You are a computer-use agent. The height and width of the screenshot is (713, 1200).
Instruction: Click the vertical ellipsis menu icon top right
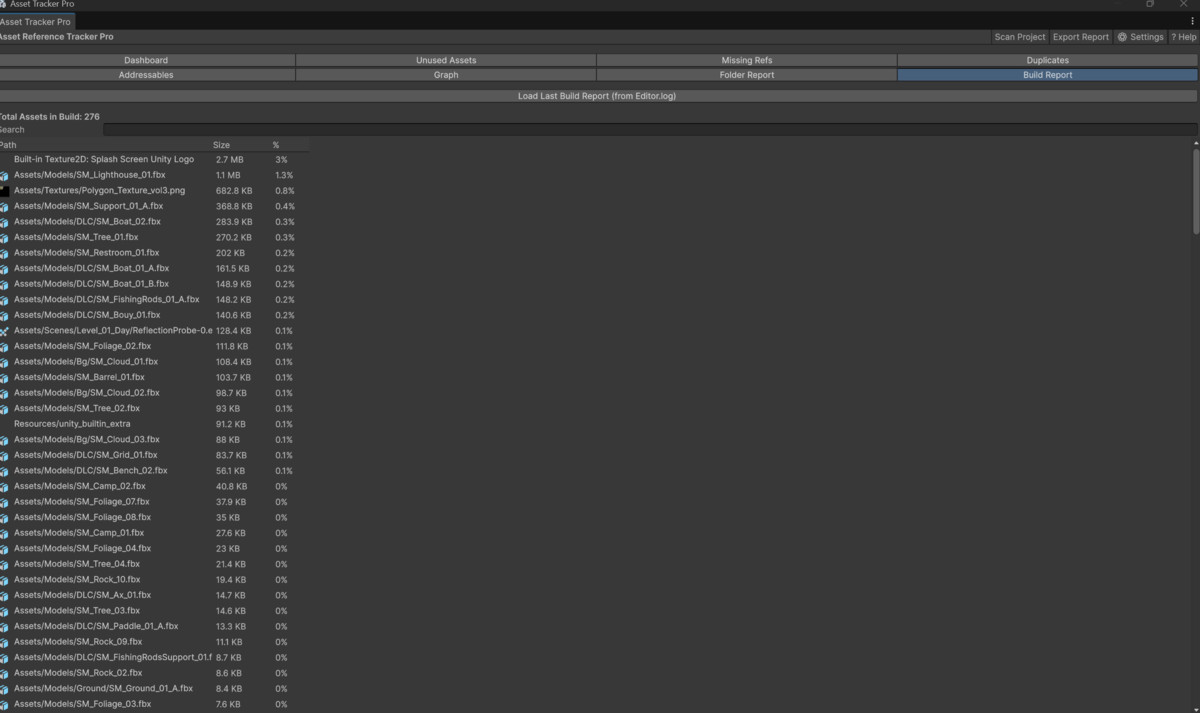[1193, 21]
